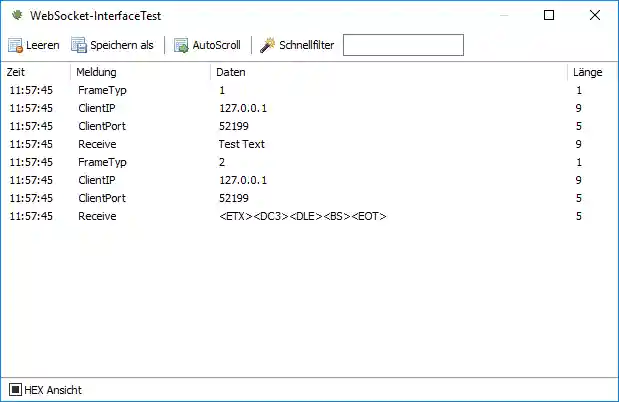
Task: Select the 'Test Text' data cell
Action: coord(242,144)
